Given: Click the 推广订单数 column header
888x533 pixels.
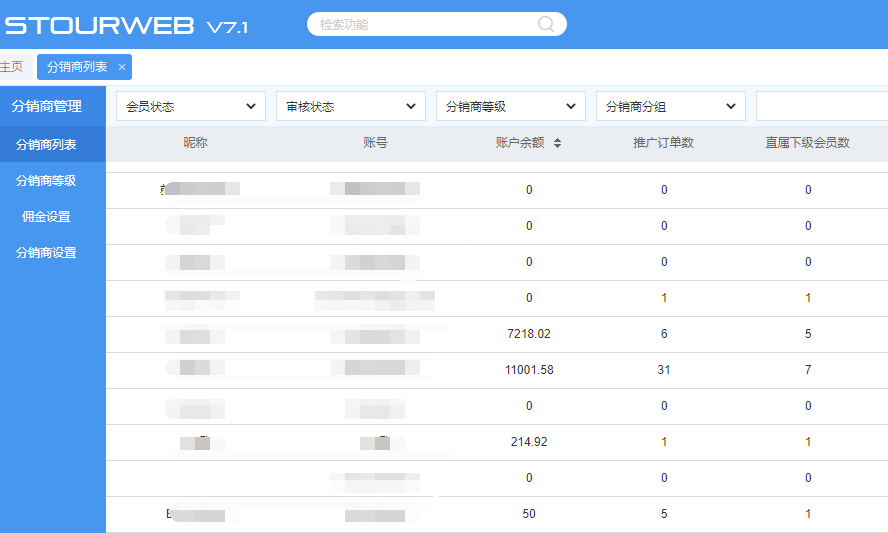Looking at the screenshot, I should point(664,143).
